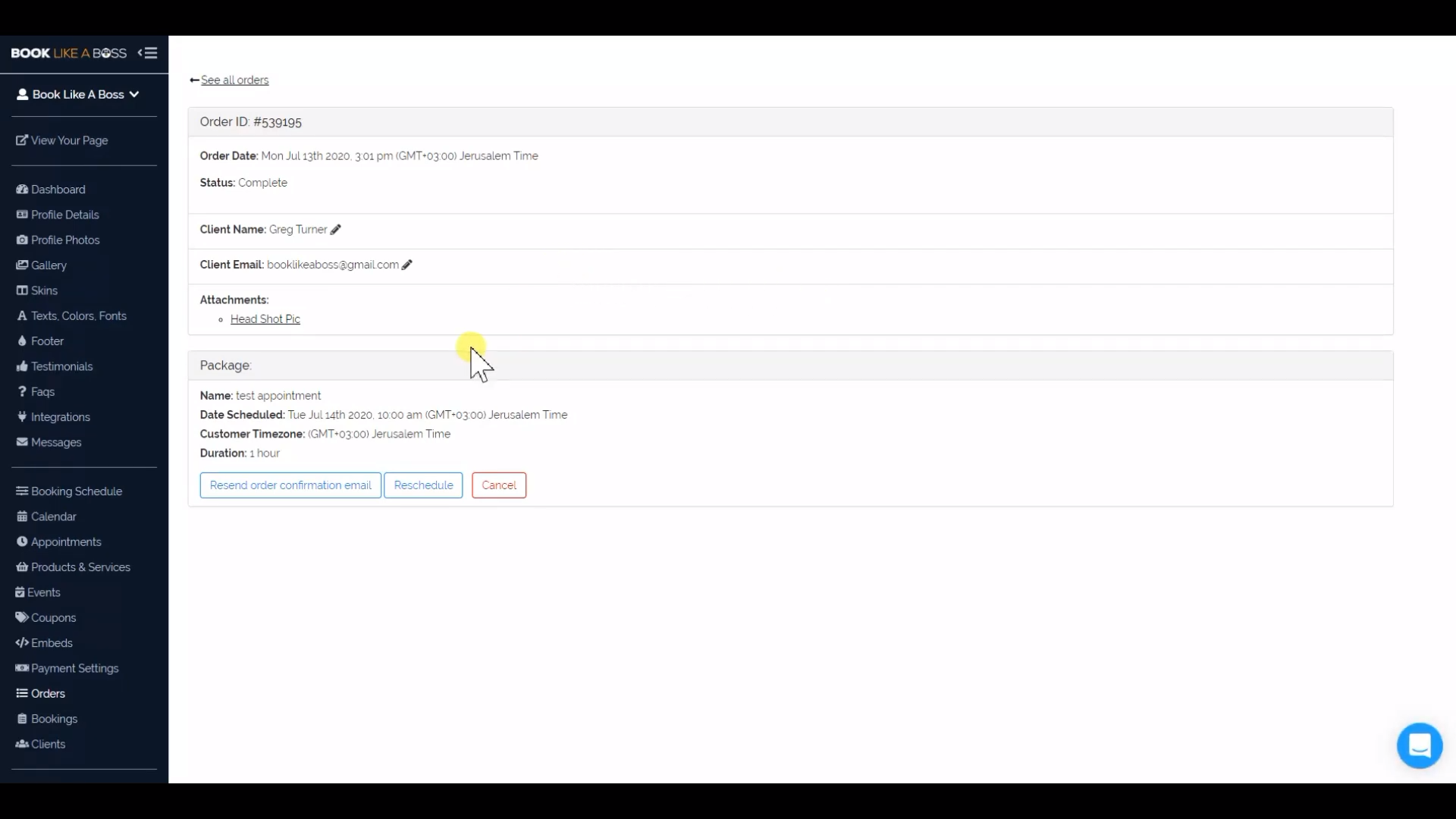The width and height of the screenshot is (1456, 819).
Task: Go to Booking Schedule menu item
Action: 76,491
